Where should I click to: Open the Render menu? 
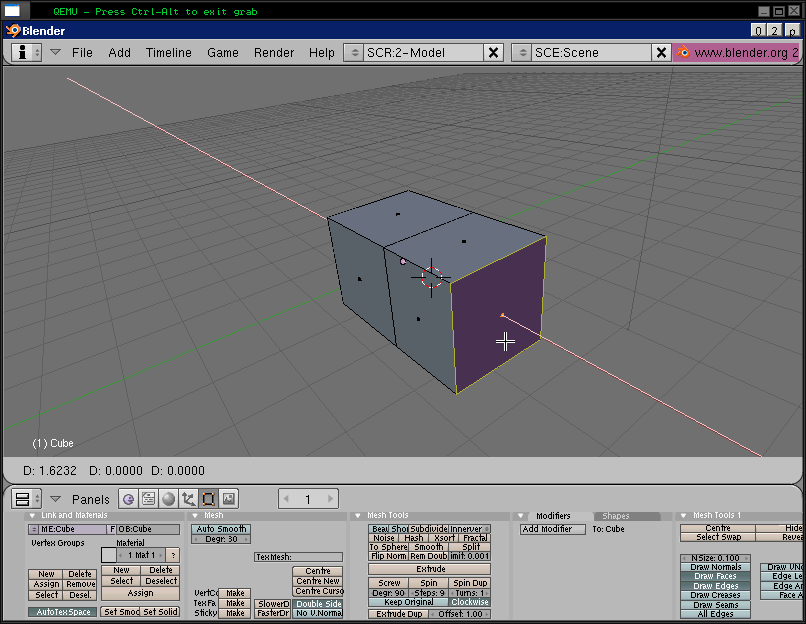pos(273,52)
